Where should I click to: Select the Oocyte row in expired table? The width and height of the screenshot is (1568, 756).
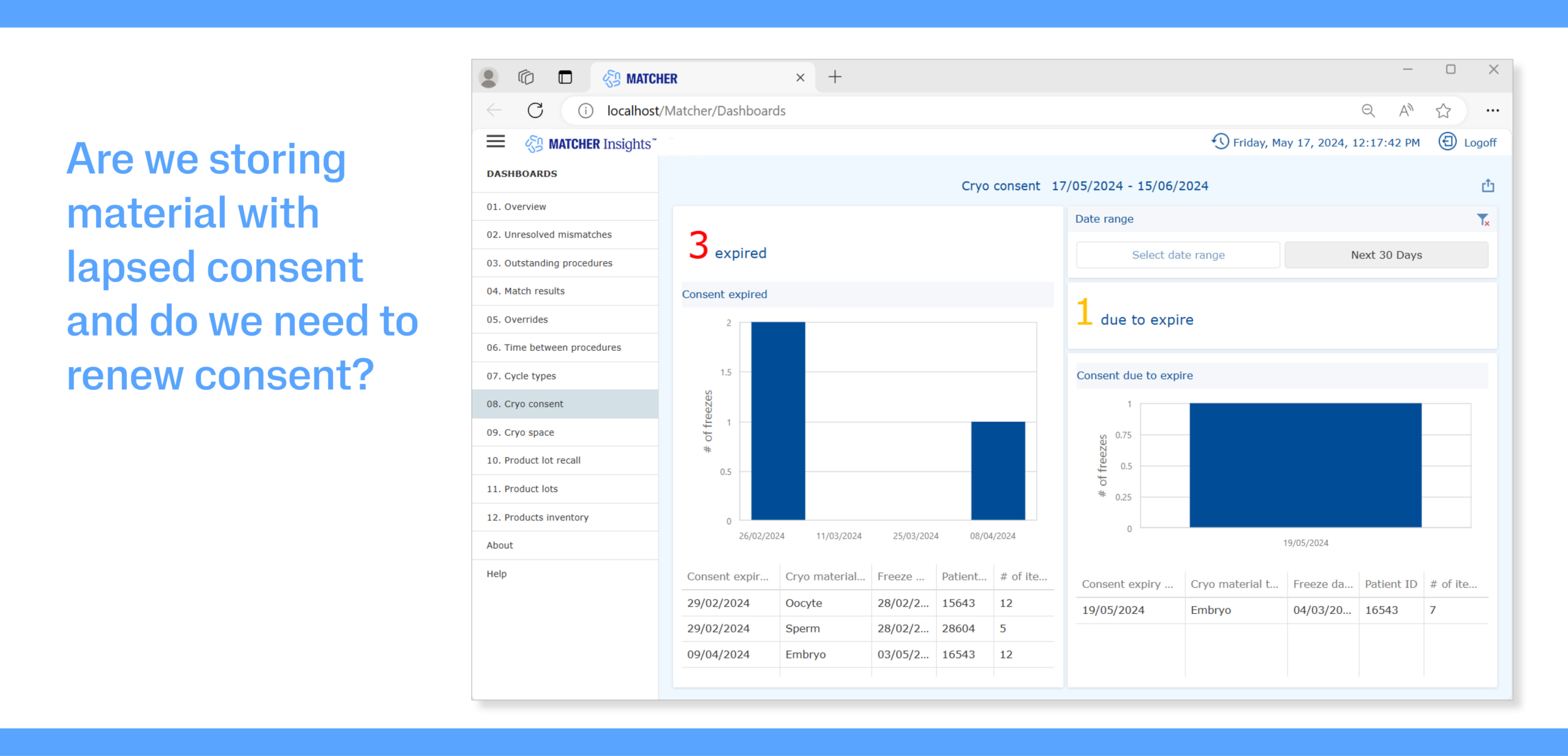tap(868, 603)
